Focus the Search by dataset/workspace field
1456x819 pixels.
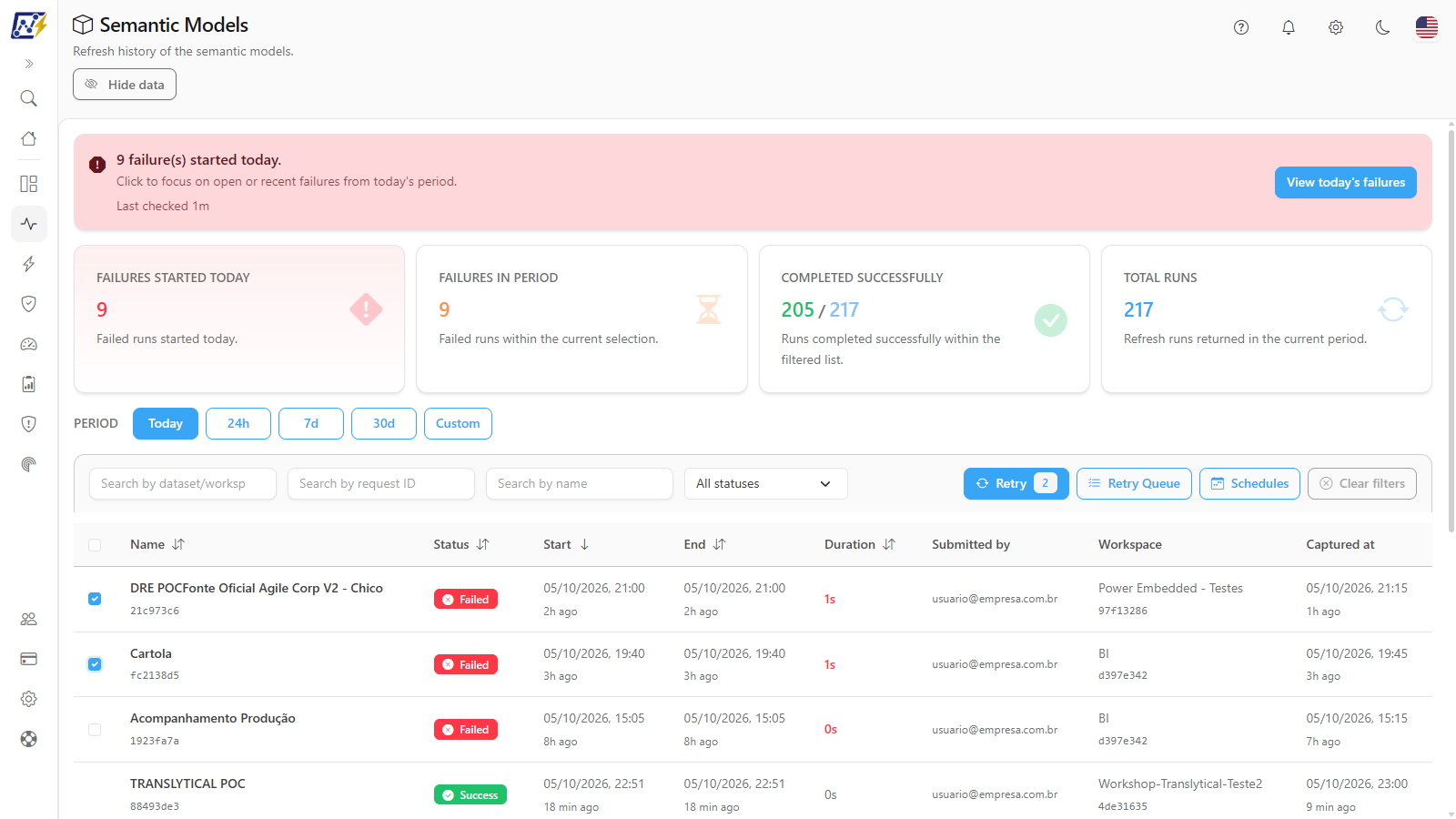pos(183,483)
